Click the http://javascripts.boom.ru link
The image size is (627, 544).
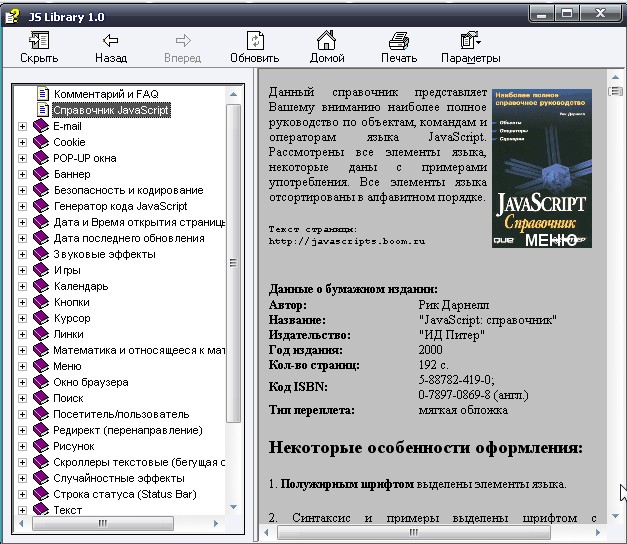pos(347,241)
